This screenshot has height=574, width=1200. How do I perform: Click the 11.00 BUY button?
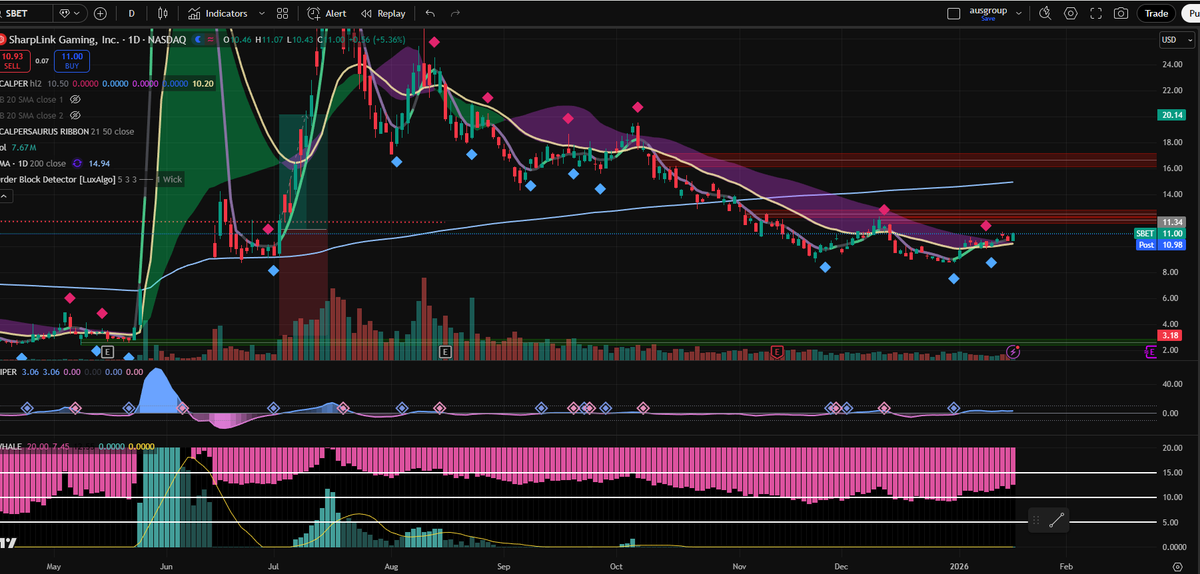tap(73, 61)
